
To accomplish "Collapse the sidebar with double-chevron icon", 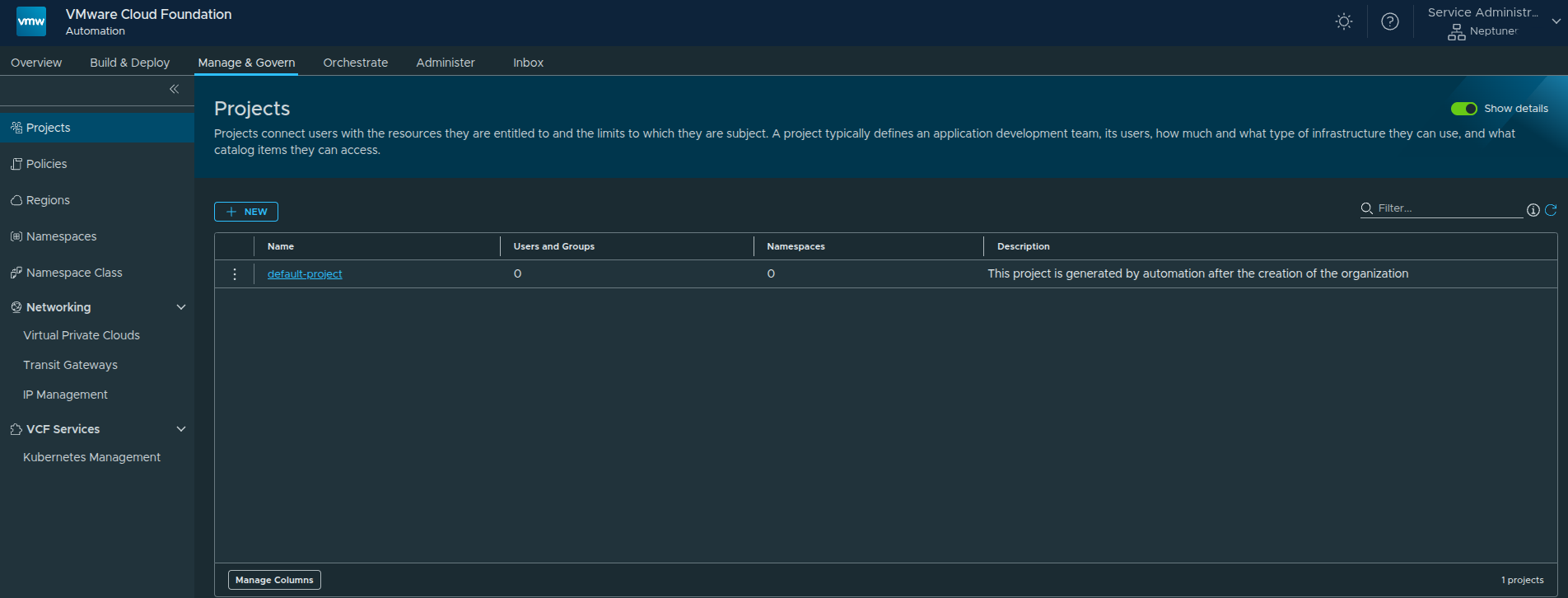I will [x=174, y=89].
